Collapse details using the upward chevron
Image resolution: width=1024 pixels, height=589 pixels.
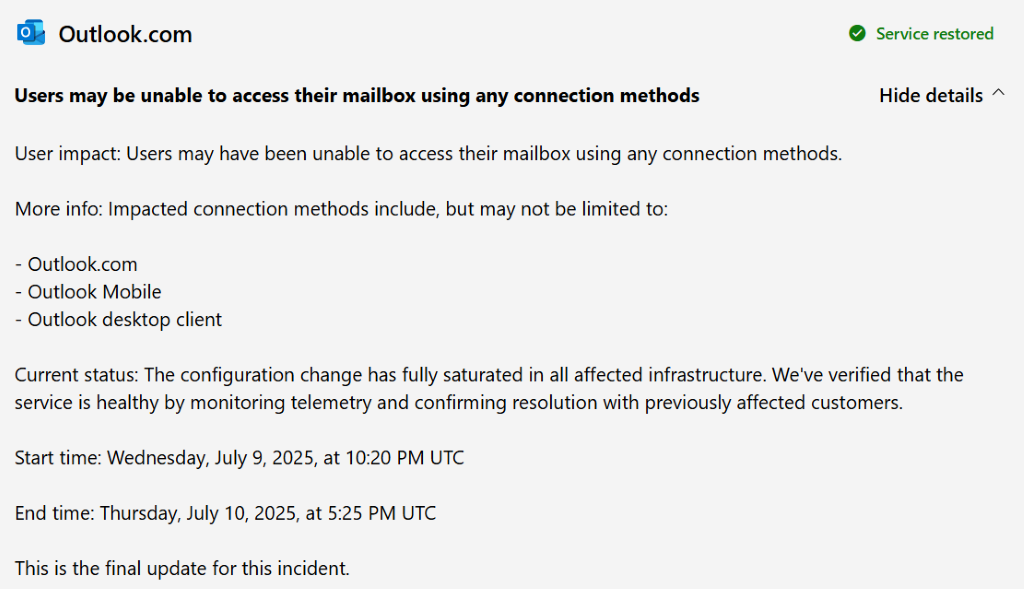pos(998,94)
